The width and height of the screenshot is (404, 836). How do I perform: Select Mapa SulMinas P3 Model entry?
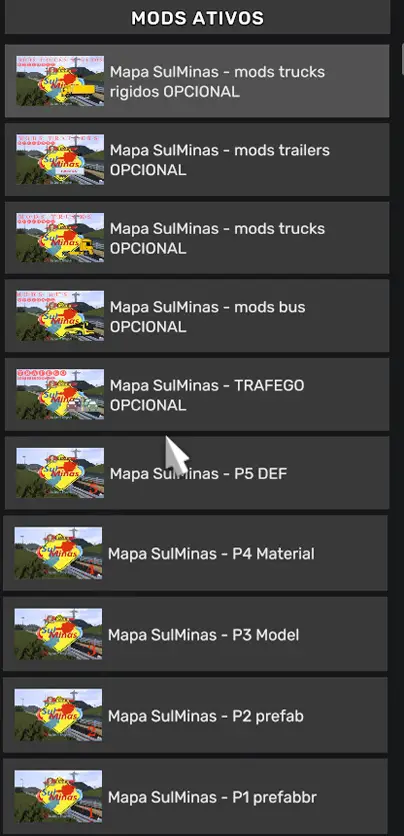(195, 634)
